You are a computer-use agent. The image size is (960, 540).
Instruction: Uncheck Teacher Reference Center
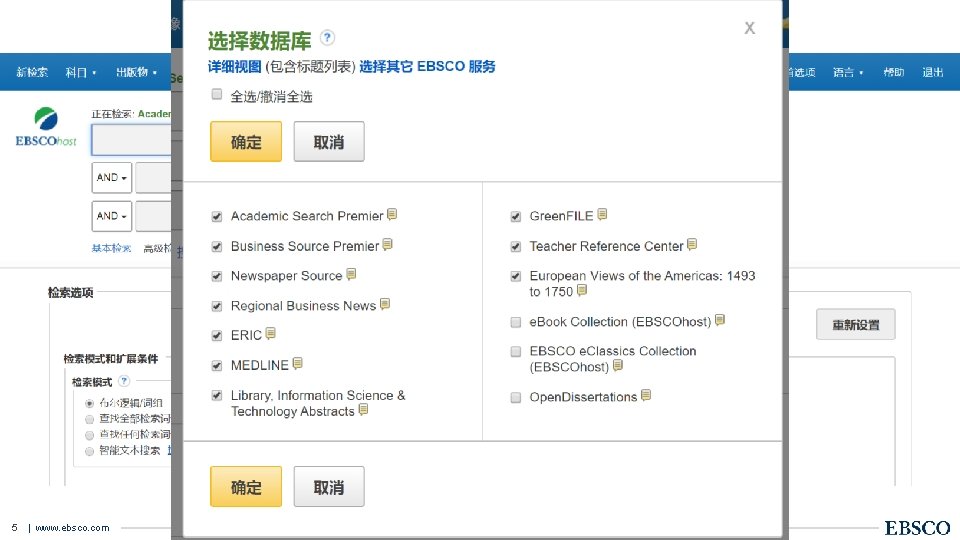pyautogui.click(x=516, y=246)
